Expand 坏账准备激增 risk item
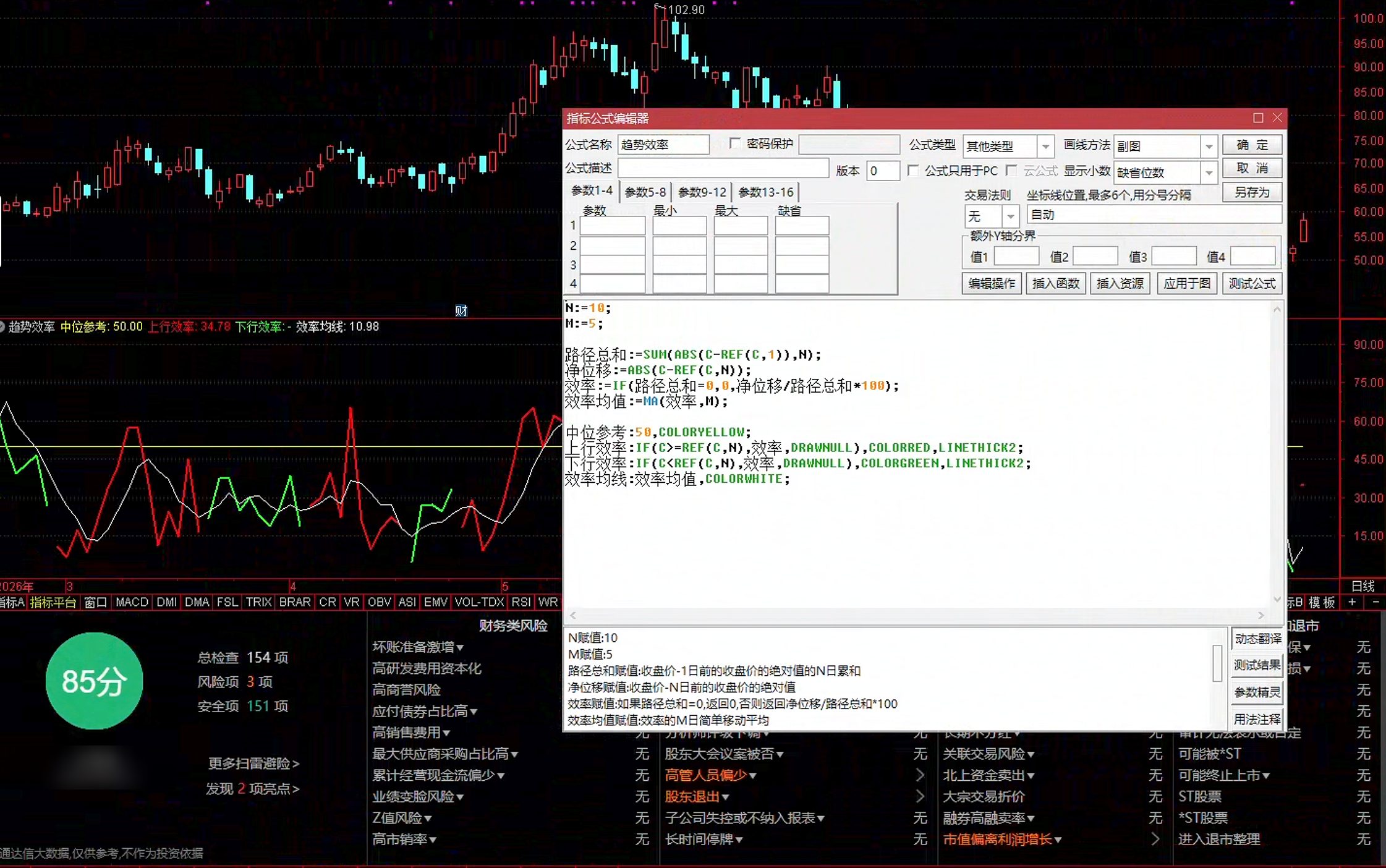The width and height of the screenshot is (1386, 868). pyautogui.click(x=460, y=647)
